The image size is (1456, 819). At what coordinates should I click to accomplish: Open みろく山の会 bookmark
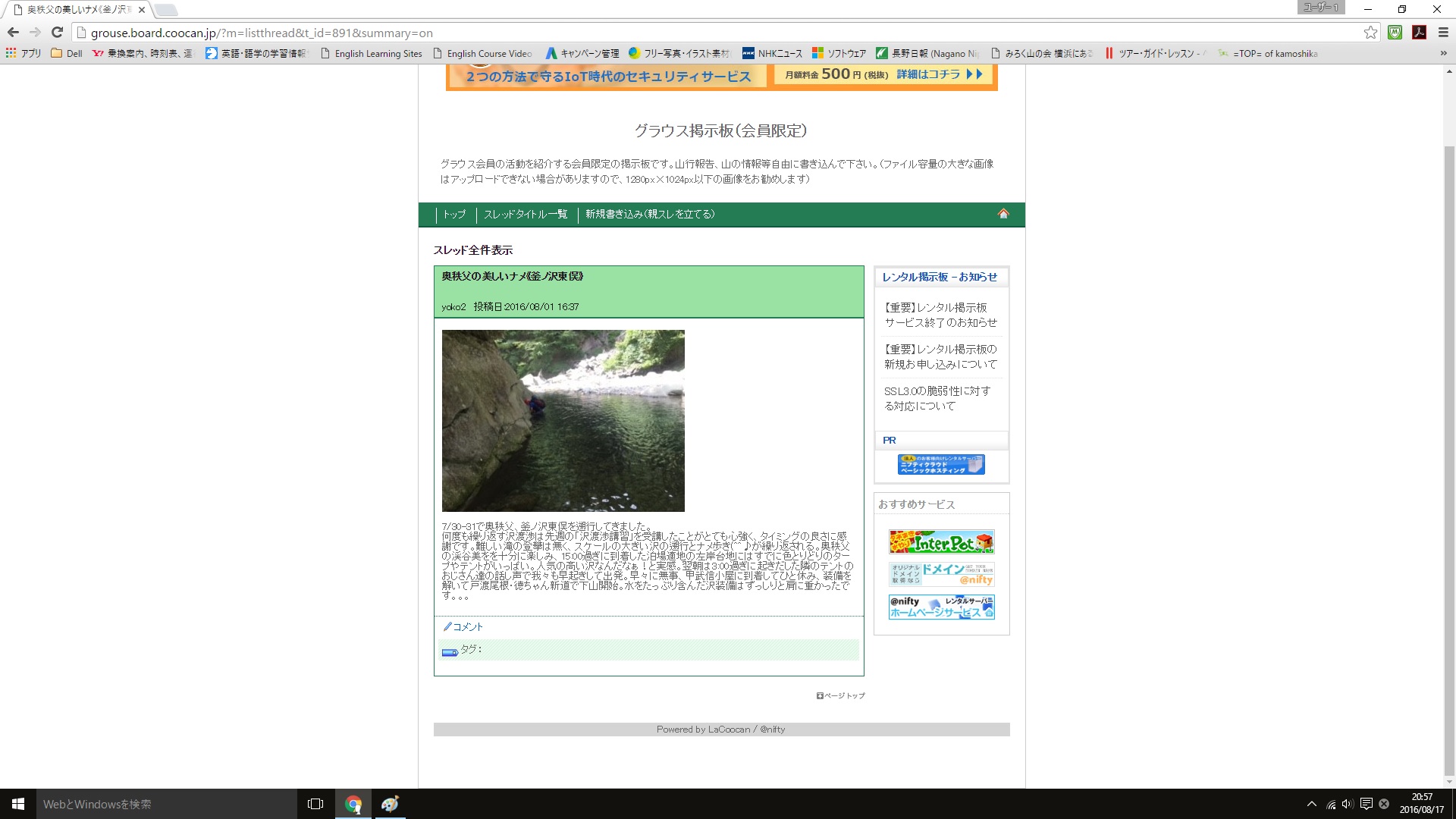(x=1042, y=53)
